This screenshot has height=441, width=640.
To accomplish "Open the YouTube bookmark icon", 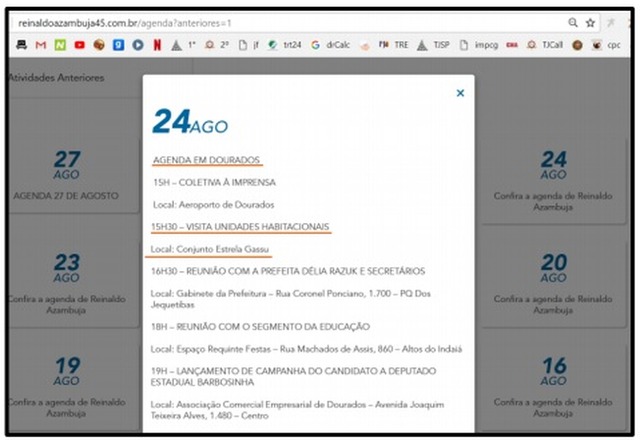I will 79,45.
